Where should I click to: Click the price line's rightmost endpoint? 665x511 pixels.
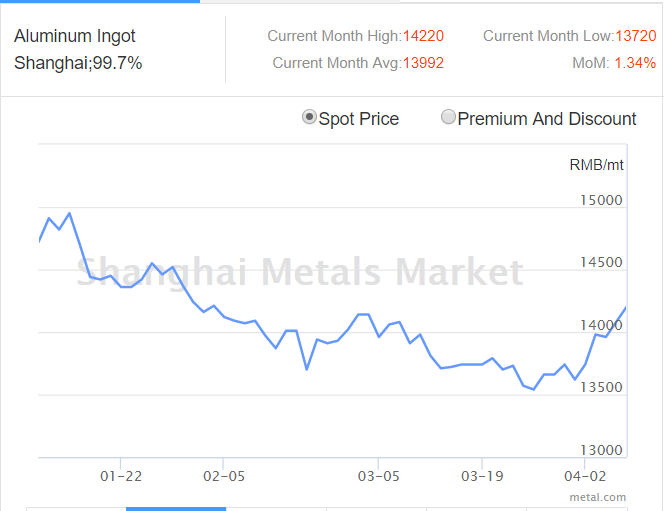tap(626, 308)
